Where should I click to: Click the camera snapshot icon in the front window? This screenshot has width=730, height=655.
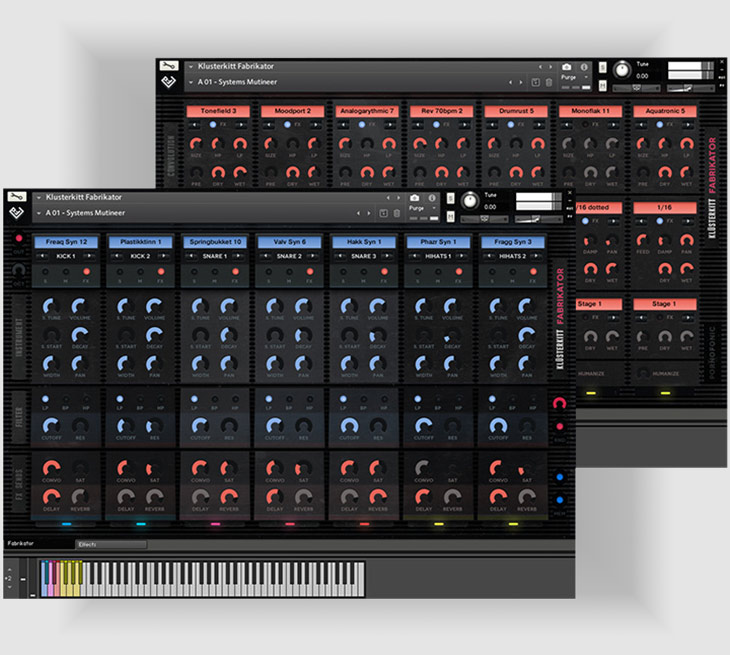[414, 198]
